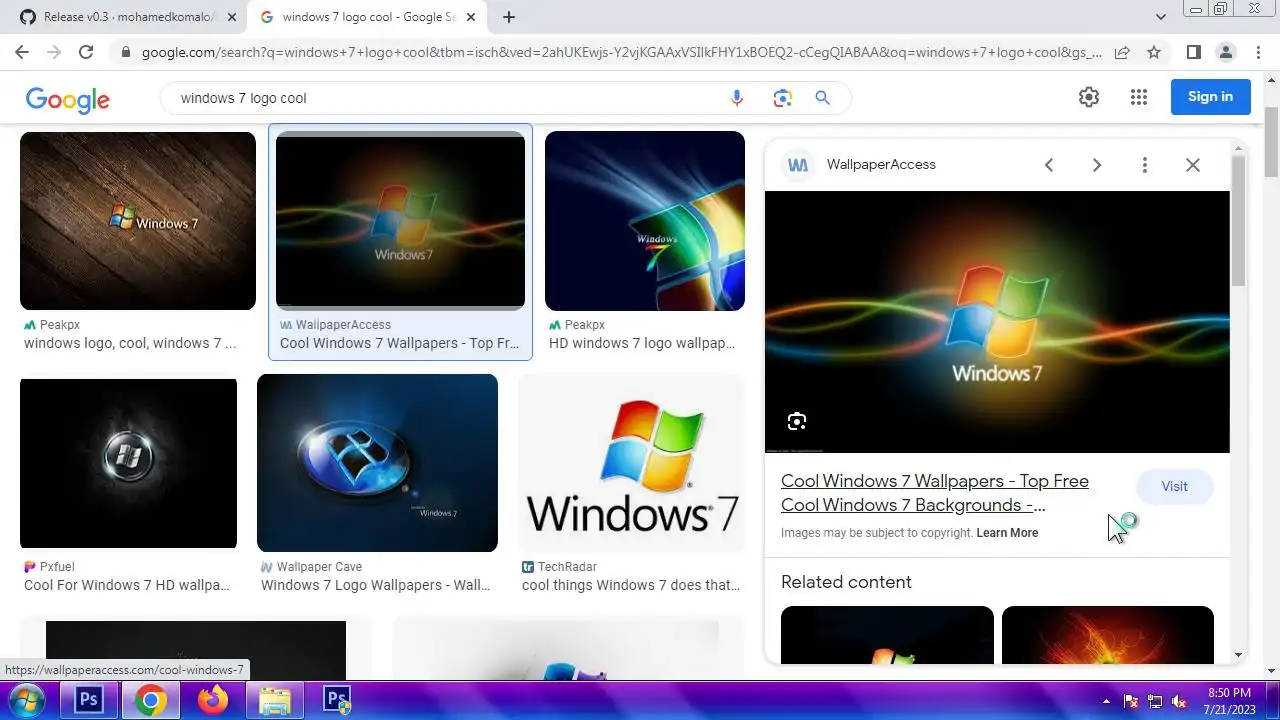This screenshot has width=1280, height=720.
Task: Share this page icon in address bar
Action: tap(1122, 52)
